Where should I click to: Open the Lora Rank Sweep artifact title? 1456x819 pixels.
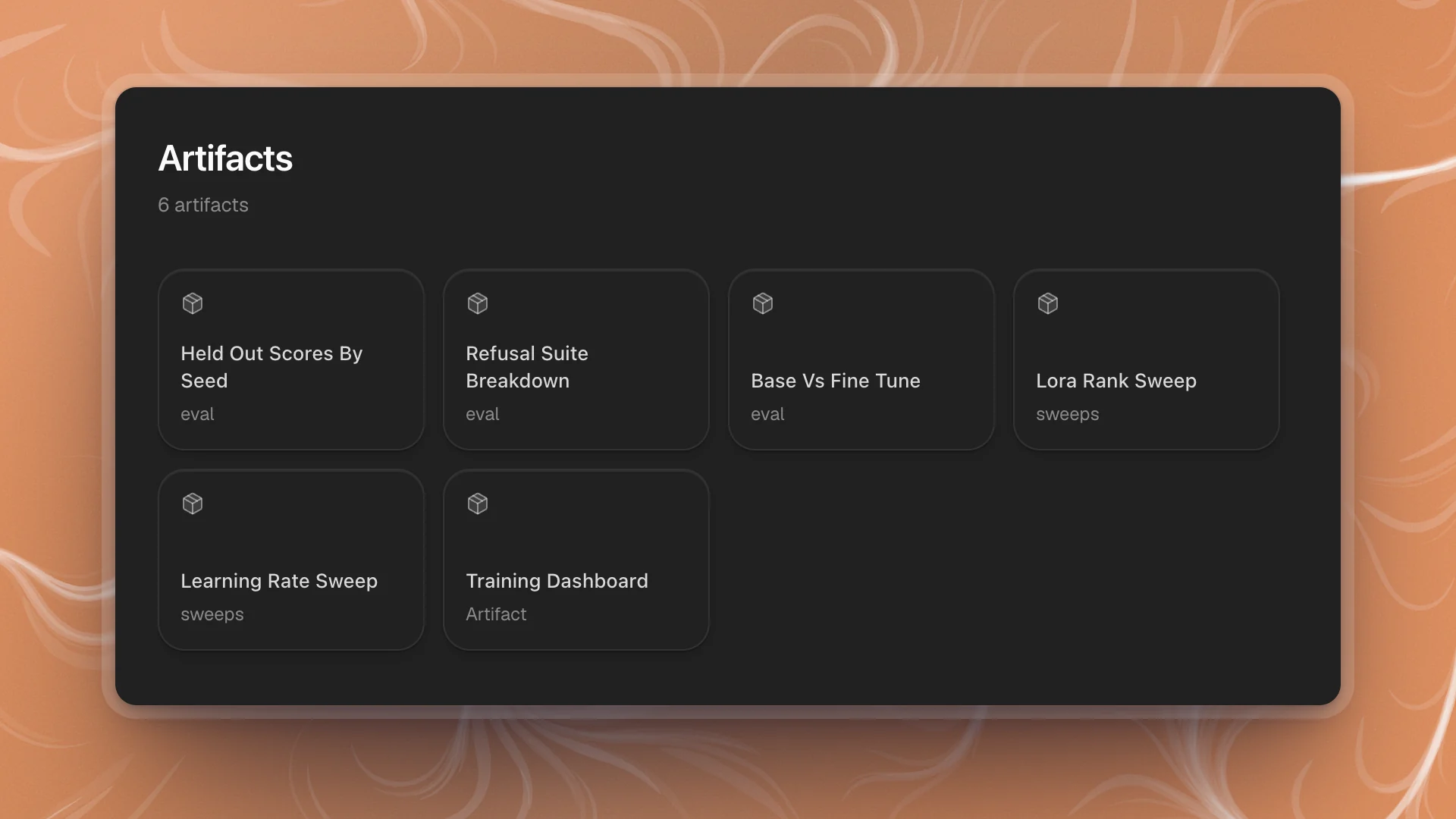[x=1116, y=381]
